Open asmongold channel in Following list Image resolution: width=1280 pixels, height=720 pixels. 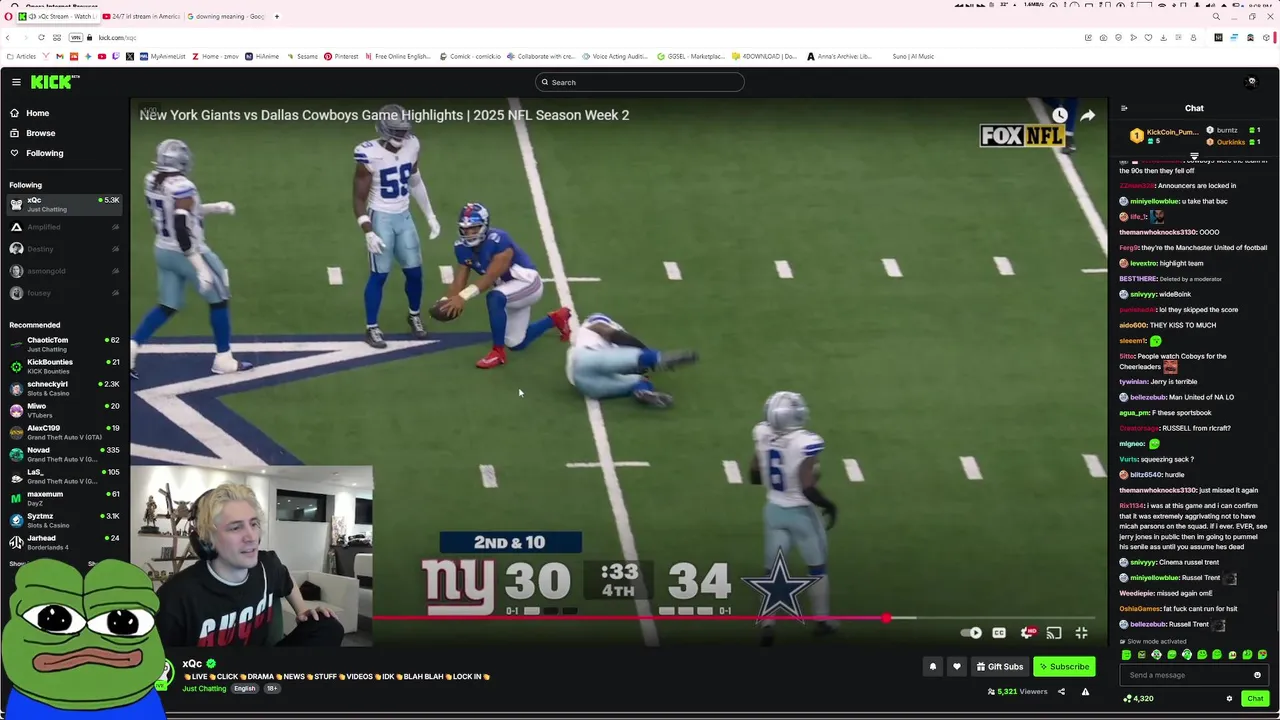pyautogui.click(x=64, y=271)
